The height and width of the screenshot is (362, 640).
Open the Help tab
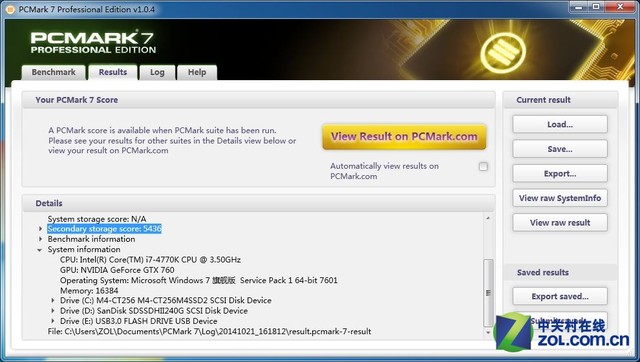click(197, 72)
